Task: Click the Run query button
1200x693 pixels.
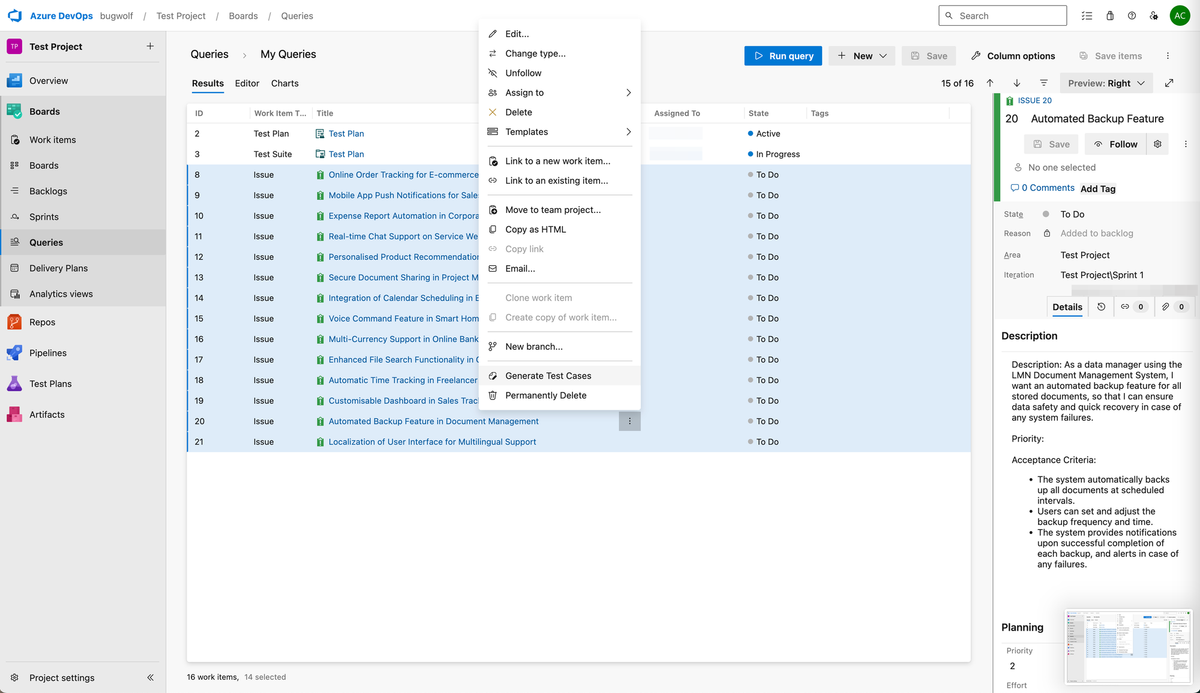Action: (x=783, y=56)
